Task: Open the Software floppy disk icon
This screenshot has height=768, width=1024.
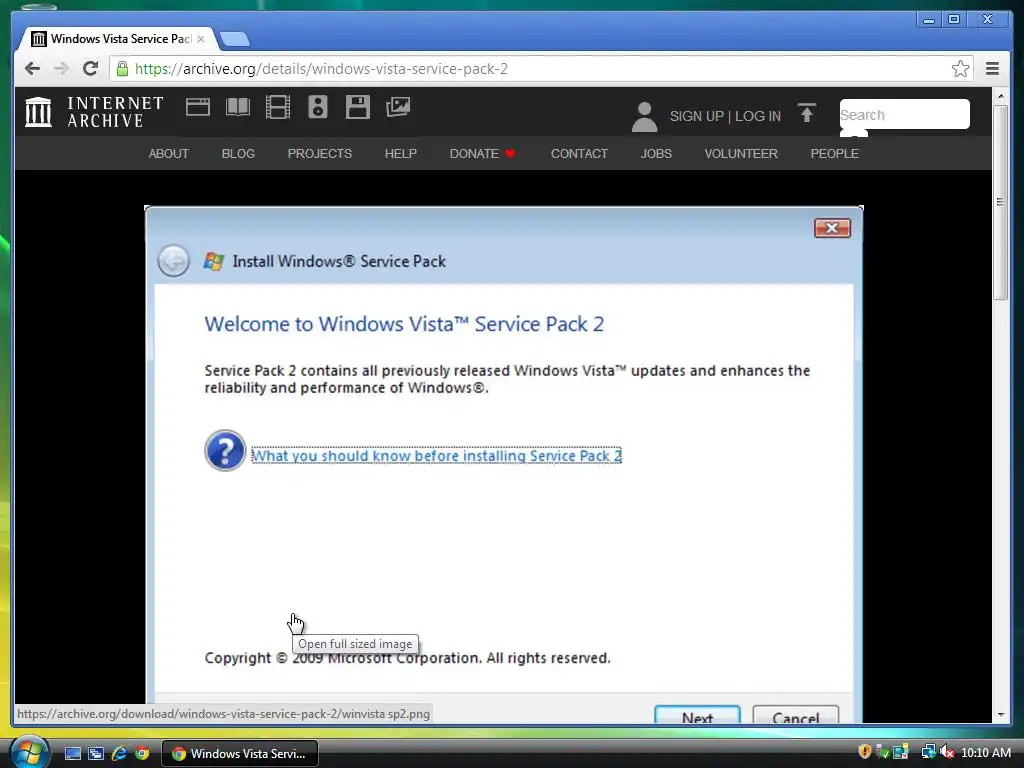Action: pyautogui.click(x=357, y=107)
